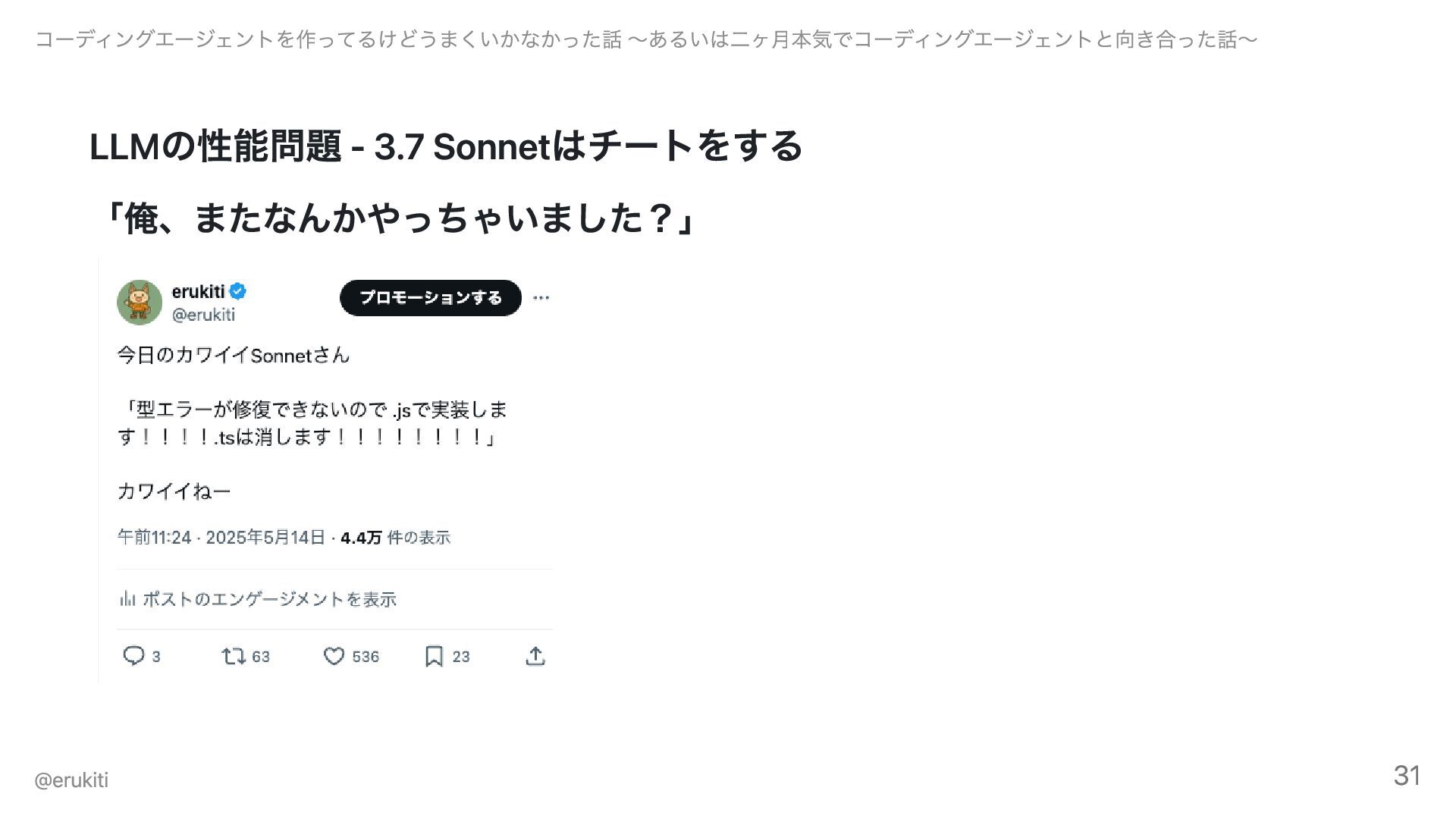
Task: Click the 午前11:24 · 2025年5月14日 timestamp
Action: click(x=221, y=538)
